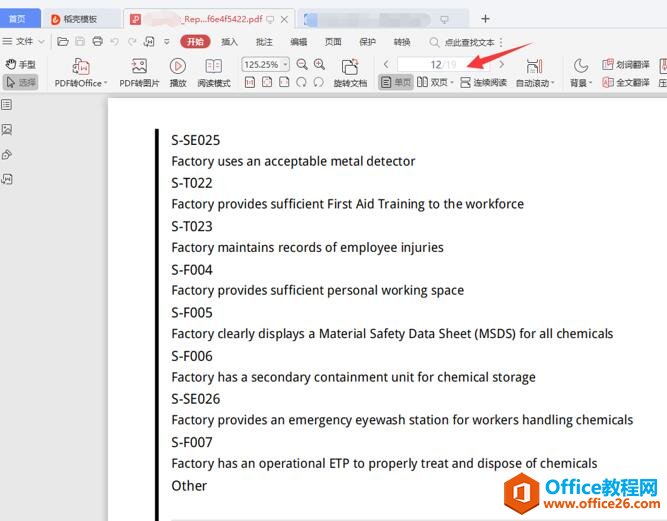667x521 pixels.
Task: Open the bottom left-sidebar panel icon
Action: pos(6,179)
